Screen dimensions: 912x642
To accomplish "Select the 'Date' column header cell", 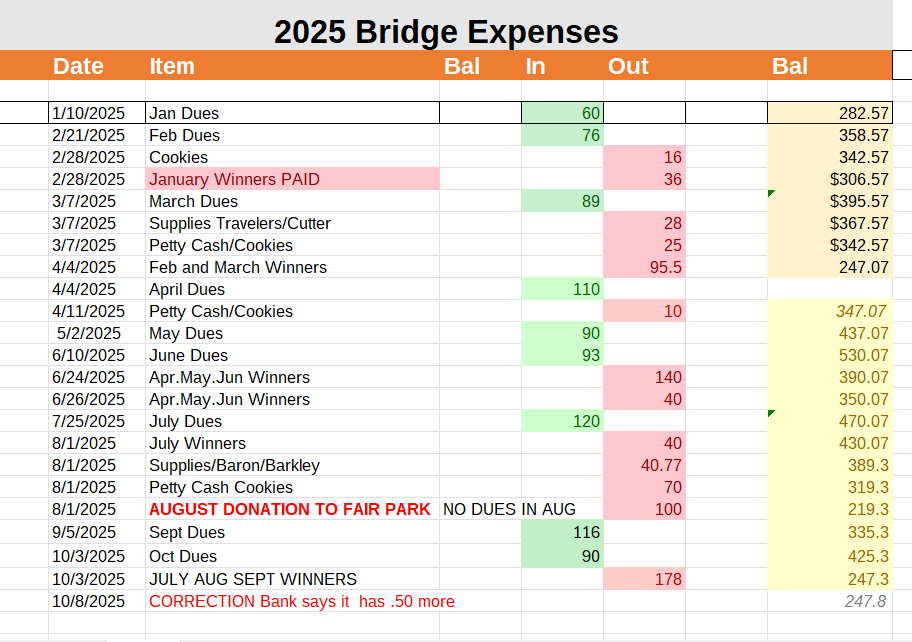I will 78,66.
